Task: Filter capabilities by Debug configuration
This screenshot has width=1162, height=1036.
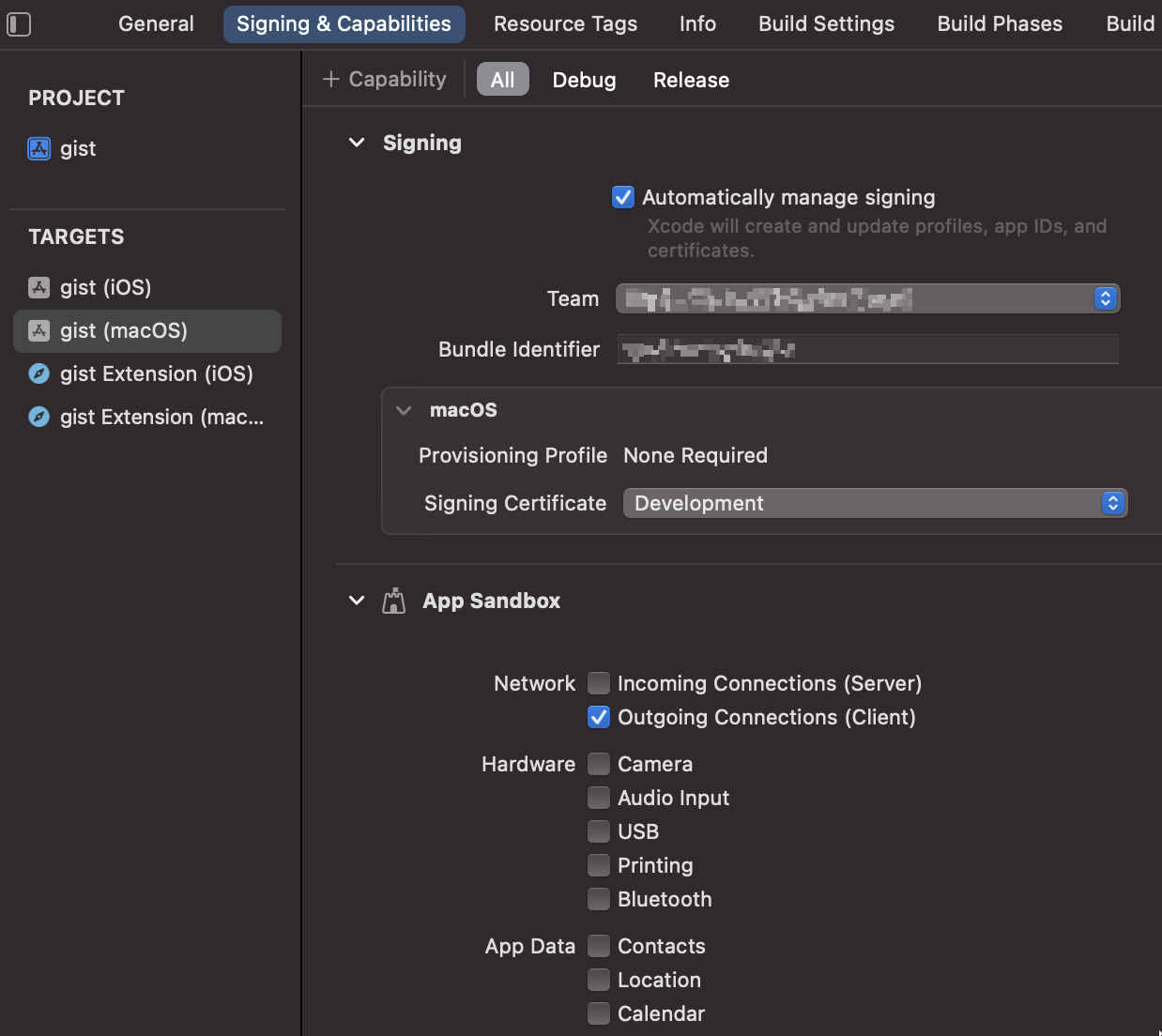Action: pyautogui.click(x=584, y=80)
